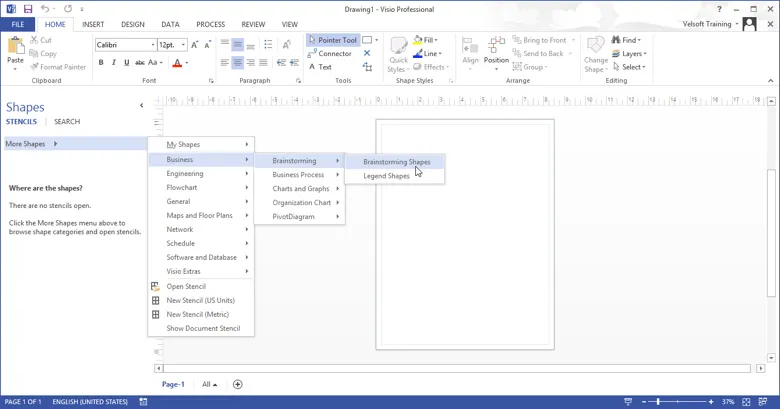
Task: Select the Page-1 page tab
Action: pos(173,384)
